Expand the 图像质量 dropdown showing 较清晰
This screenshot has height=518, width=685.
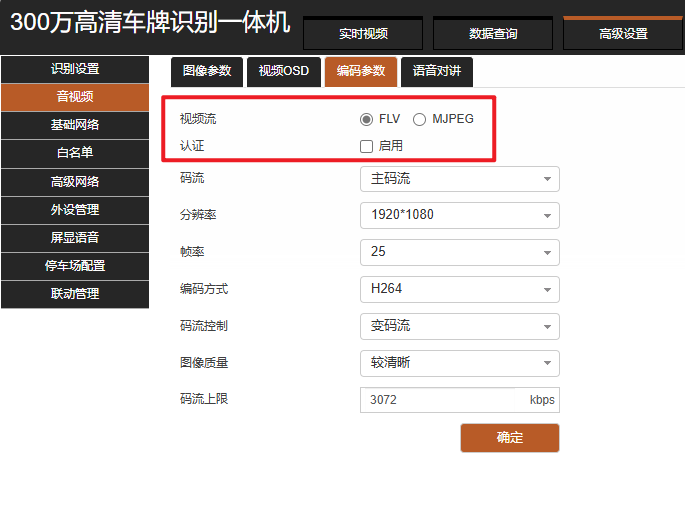pyautogui.click(x=460, y=363)
